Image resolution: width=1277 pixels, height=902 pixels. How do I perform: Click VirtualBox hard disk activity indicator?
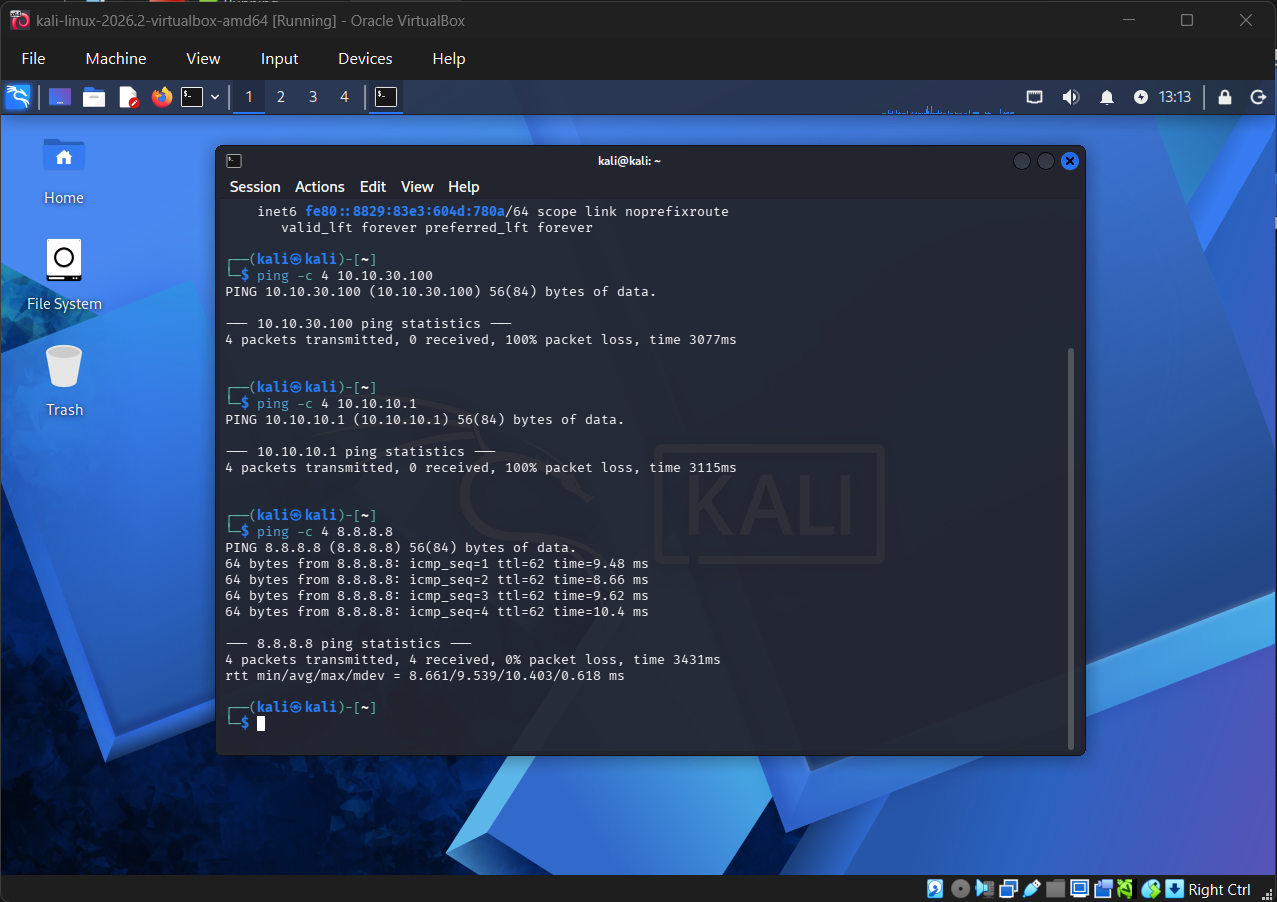935,889
